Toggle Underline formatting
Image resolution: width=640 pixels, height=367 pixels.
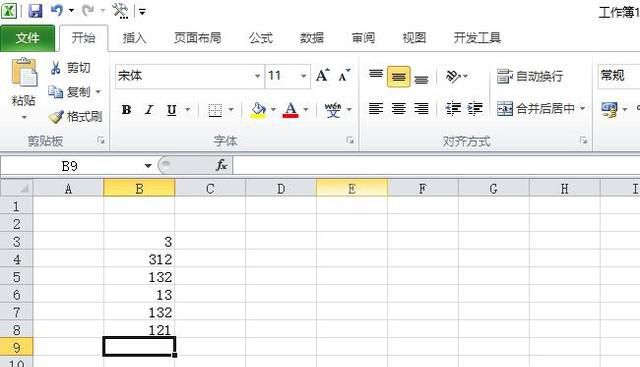coord(172,110)
